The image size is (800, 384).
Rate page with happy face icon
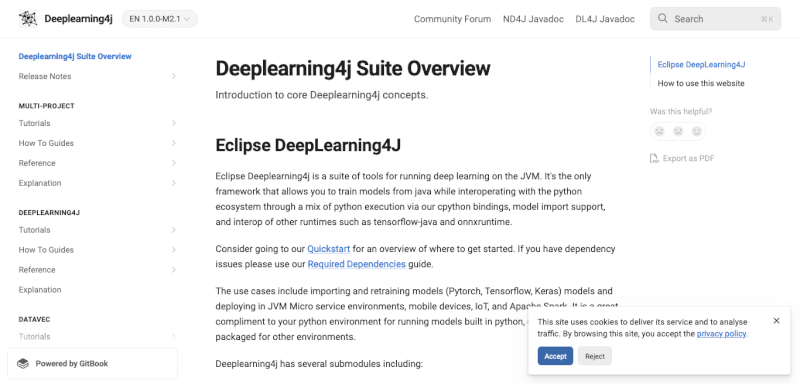pos(697,131)
